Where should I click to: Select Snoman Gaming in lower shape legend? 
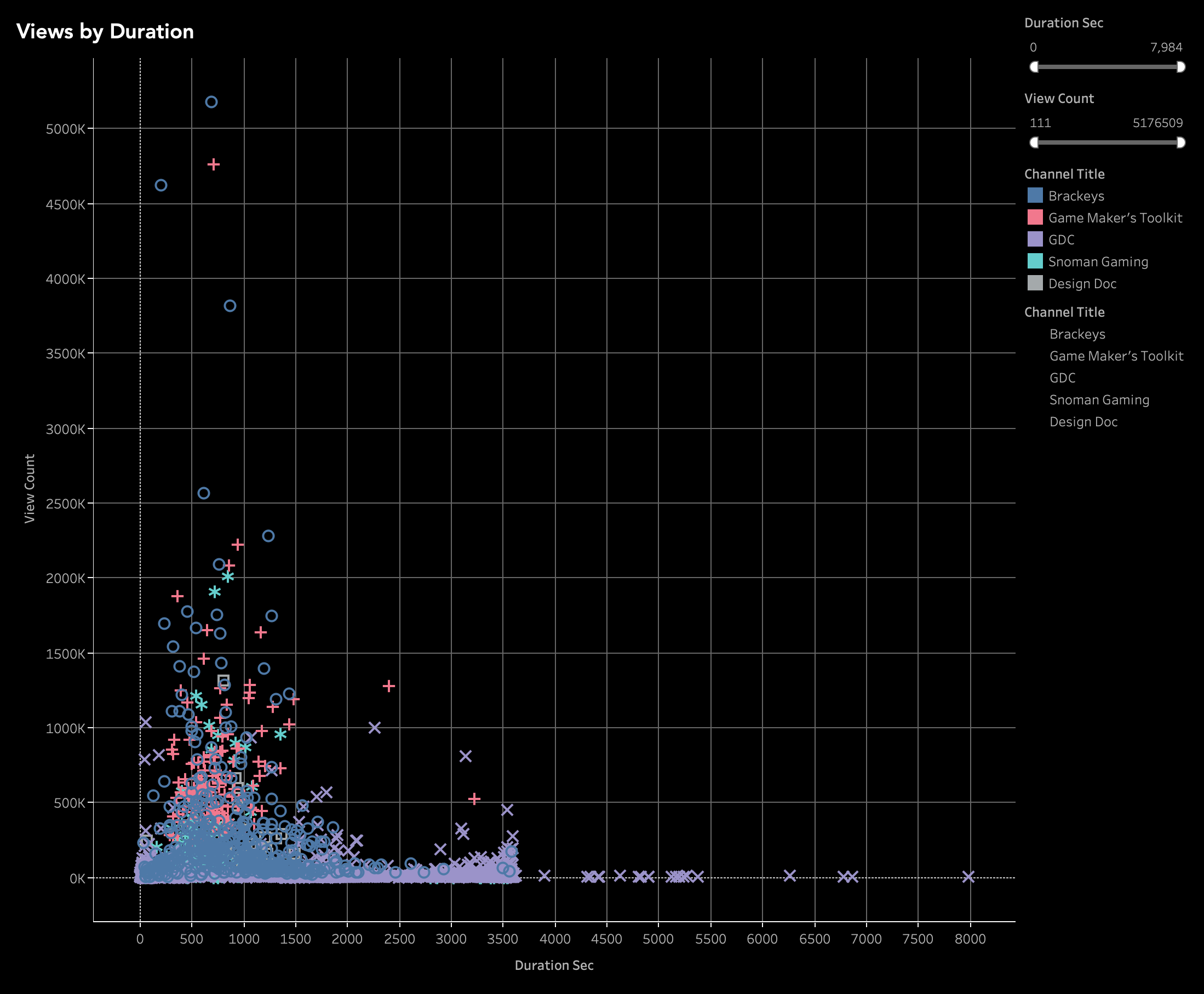pyautogui.click(x=1099, y=399)
